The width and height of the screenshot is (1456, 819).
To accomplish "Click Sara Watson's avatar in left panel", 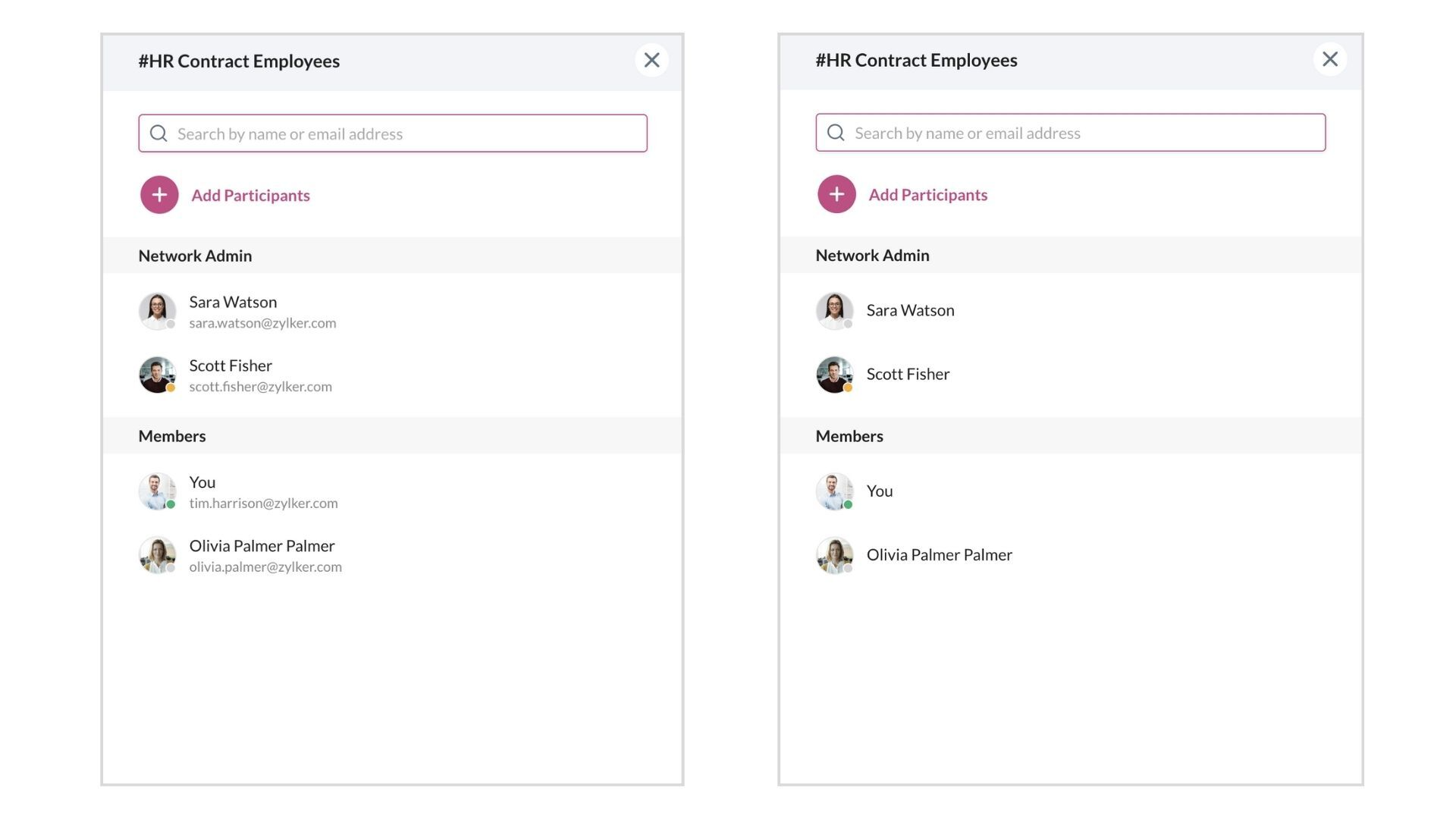I will click(157, 311).
